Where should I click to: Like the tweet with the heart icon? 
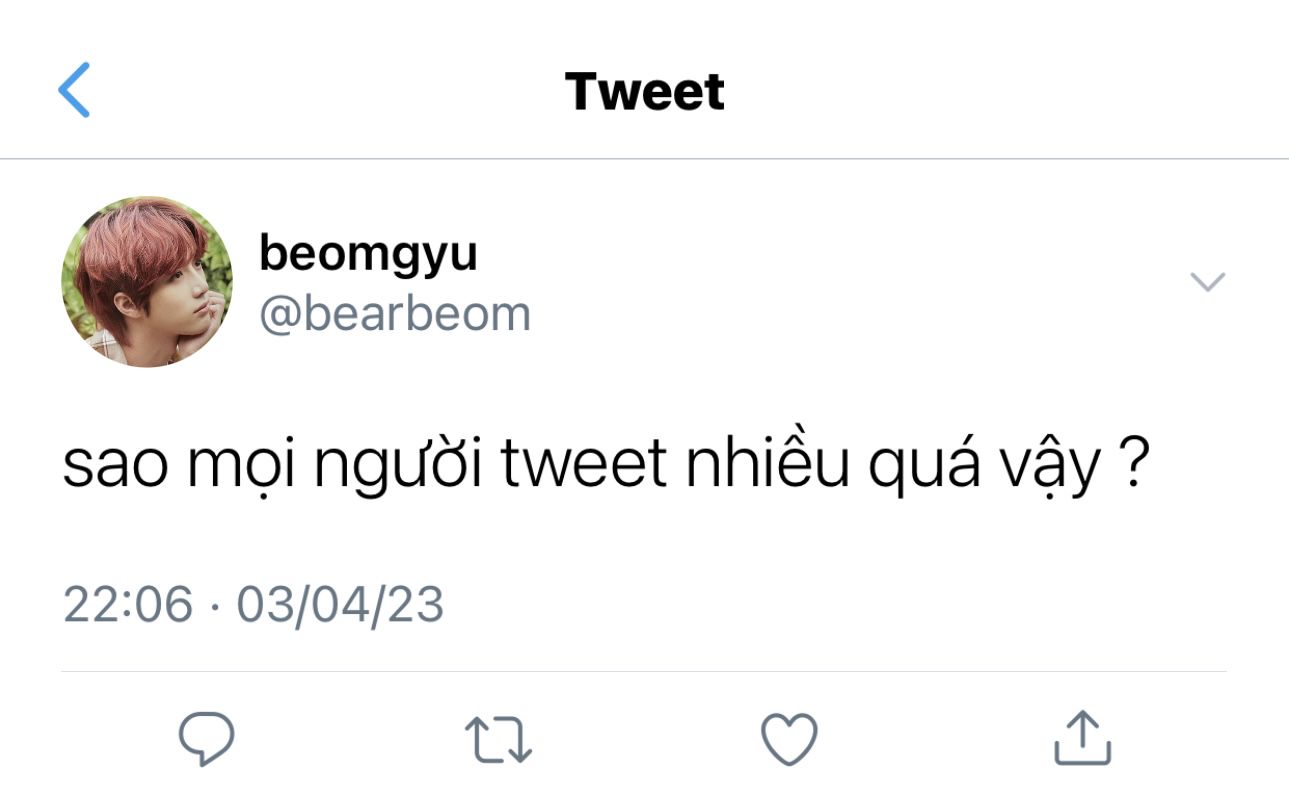(790, 740)
